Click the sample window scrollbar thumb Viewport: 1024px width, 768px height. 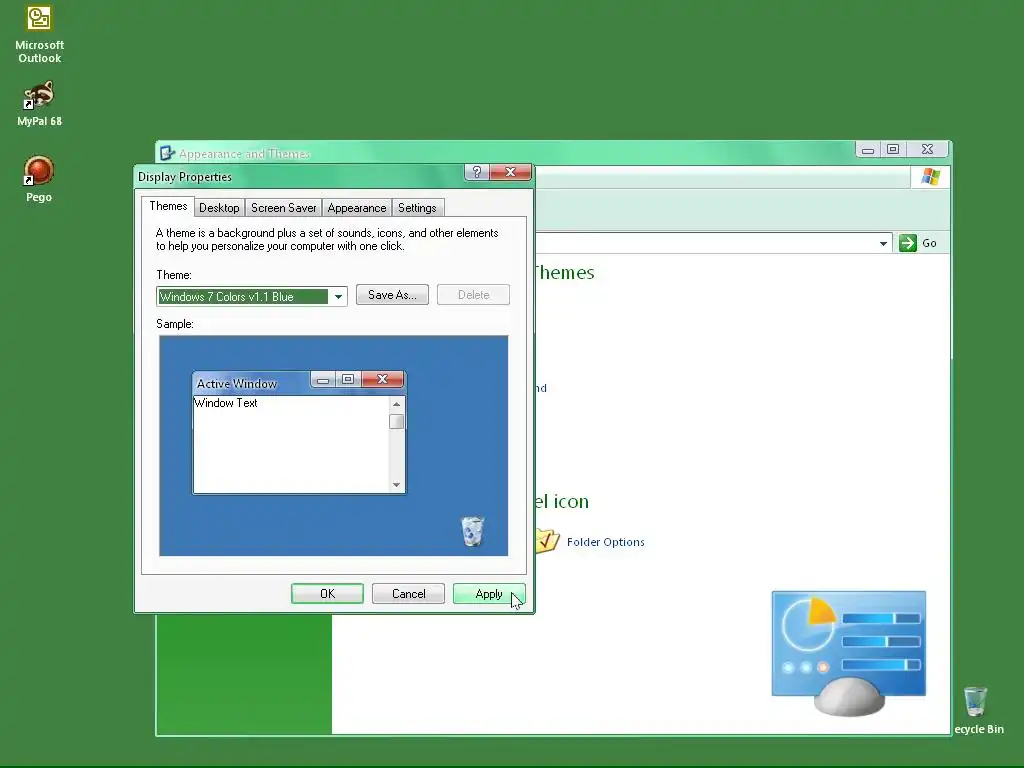point(396,421)
